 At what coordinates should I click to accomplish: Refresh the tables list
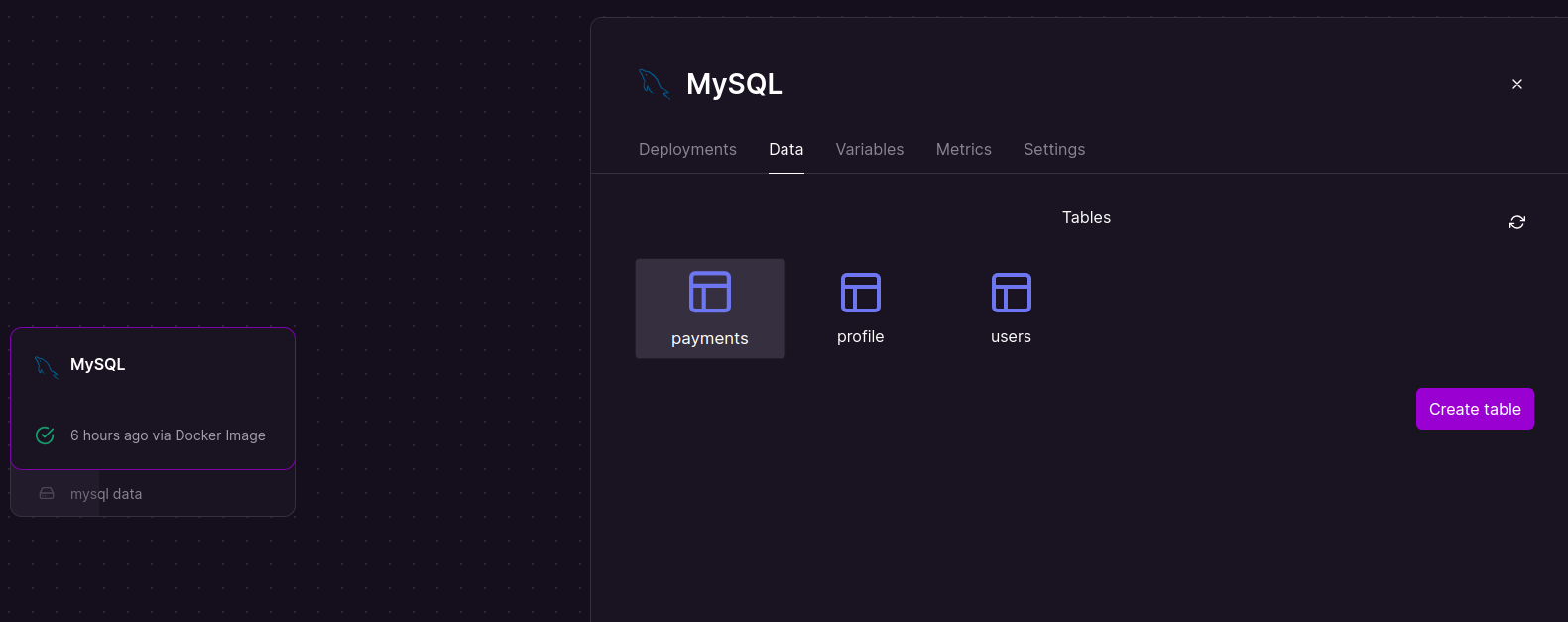[x=1517, y=222]
